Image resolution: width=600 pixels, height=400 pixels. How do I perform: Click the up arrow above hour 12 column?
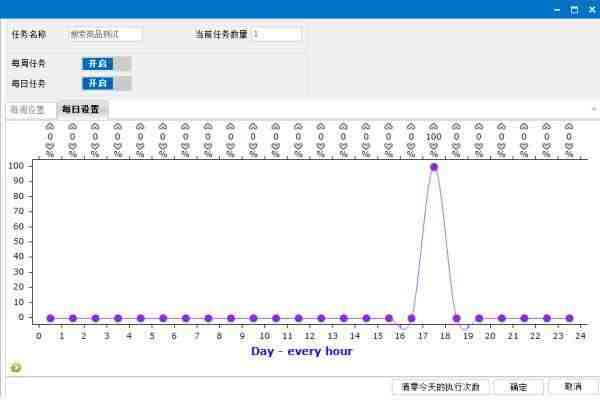(321, 127)
